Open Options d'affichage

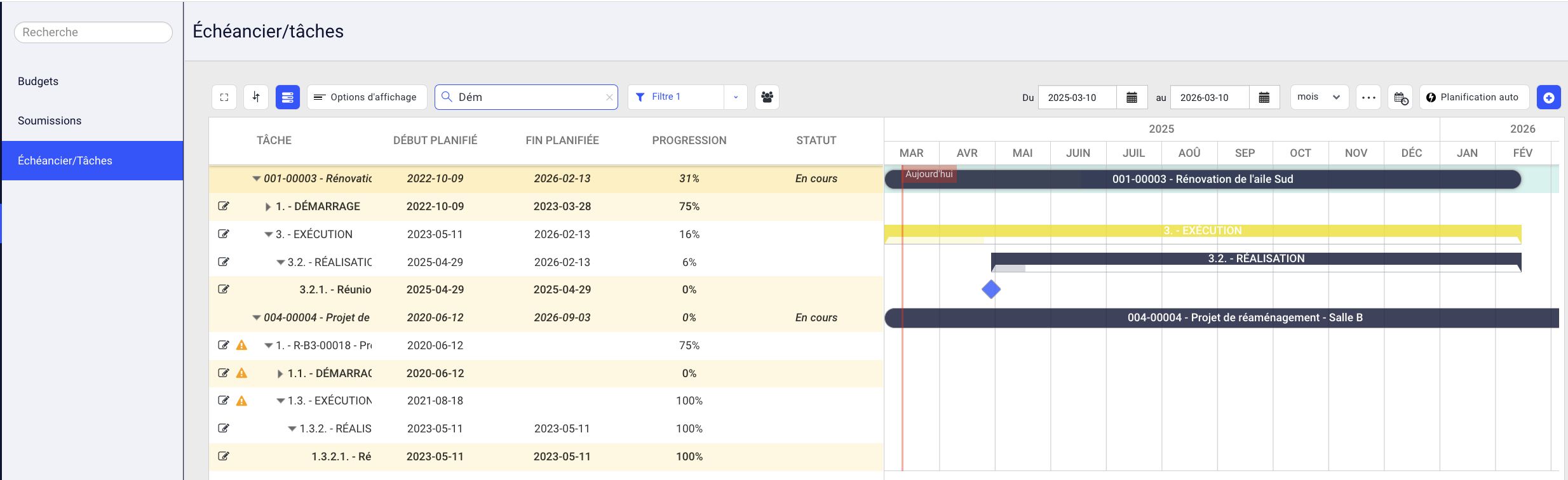(x=367, y=97)
